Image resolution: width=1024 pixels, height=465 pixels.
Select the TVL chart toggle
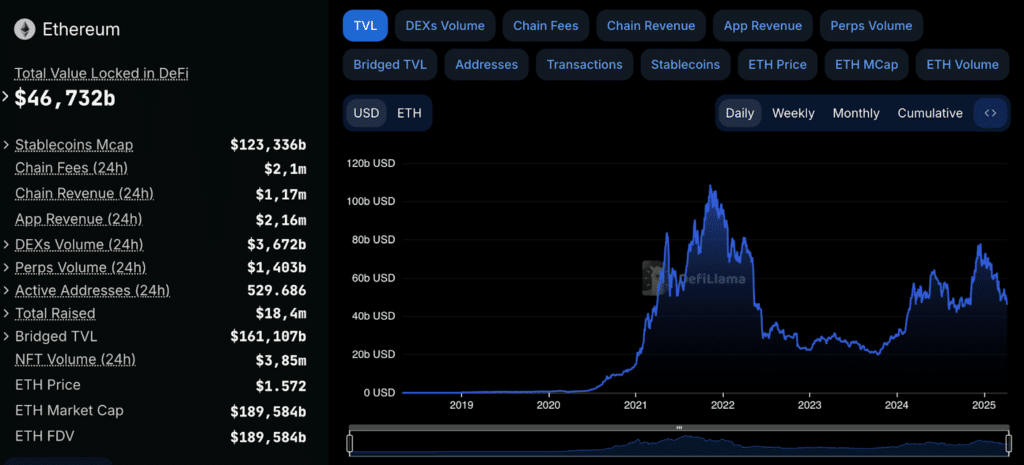[x=366, y=26]
